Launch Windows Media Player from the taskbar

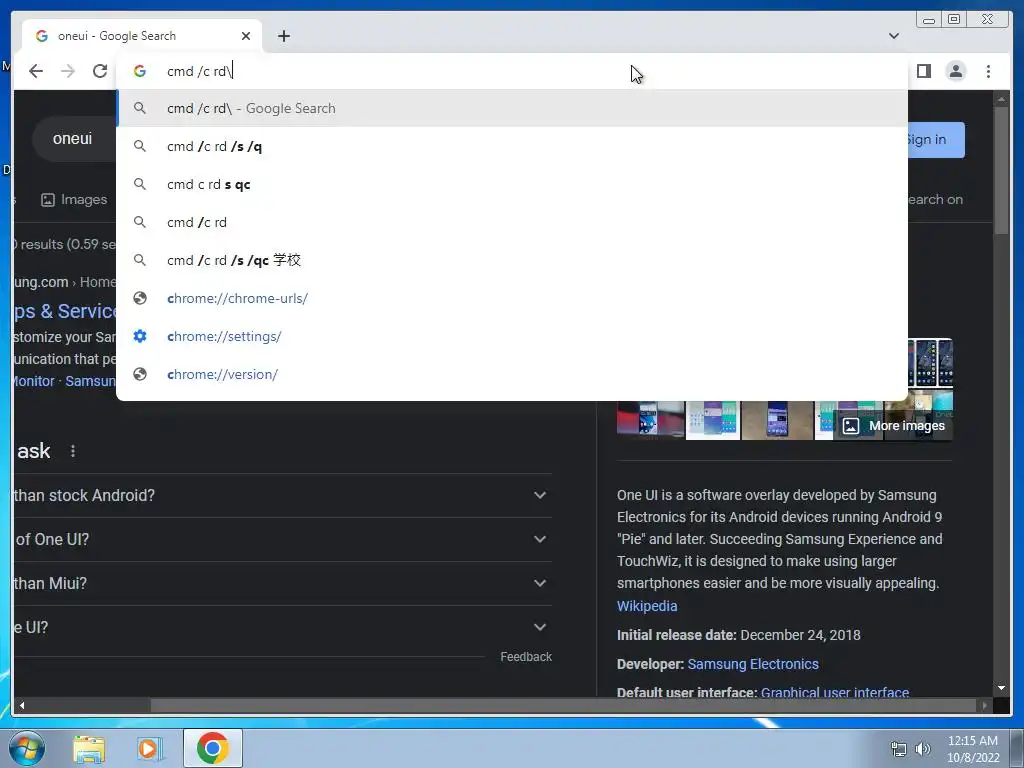[150, 748]
